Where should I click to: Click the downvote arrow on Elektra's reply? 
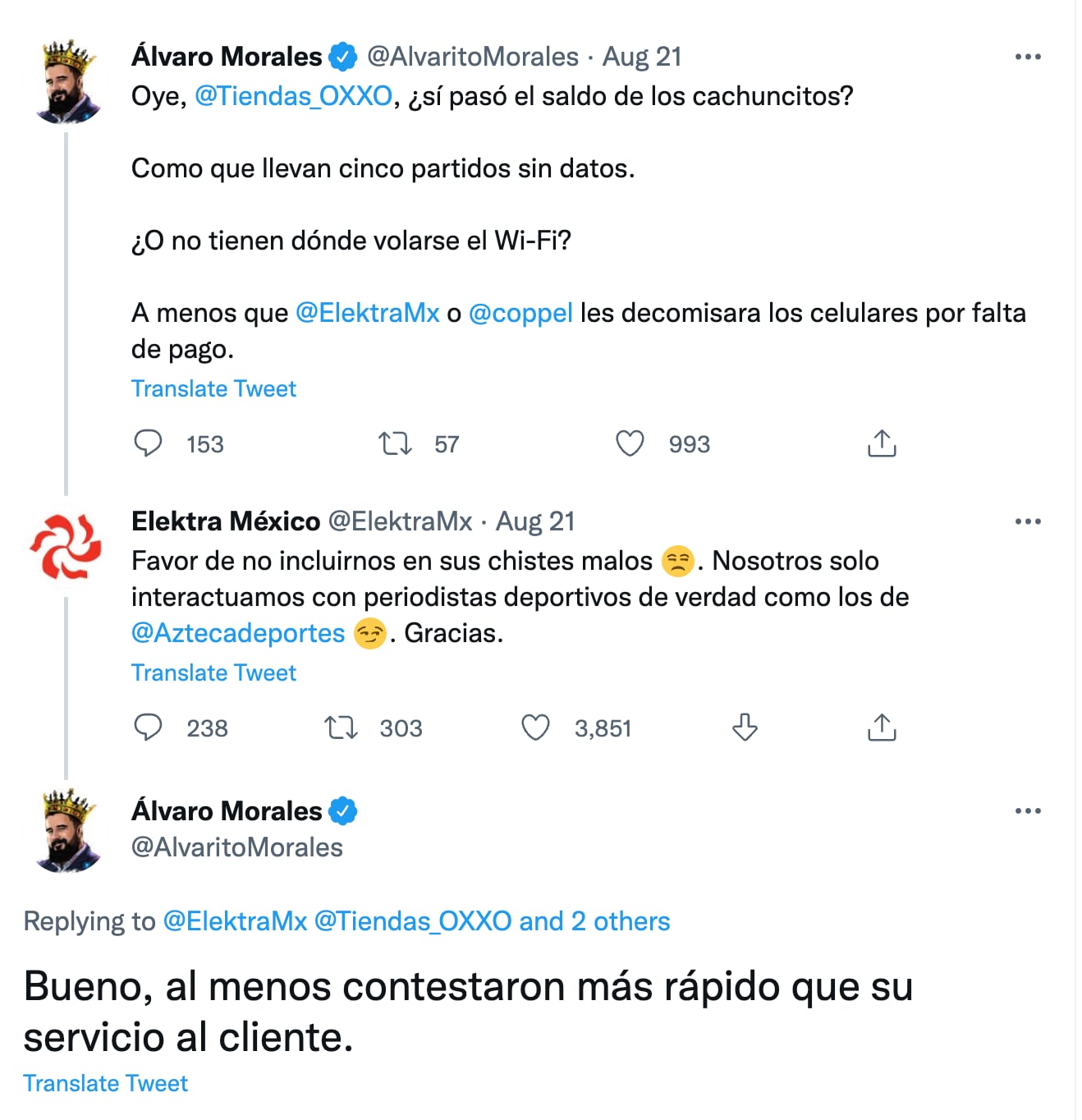[x=745, y=728]
